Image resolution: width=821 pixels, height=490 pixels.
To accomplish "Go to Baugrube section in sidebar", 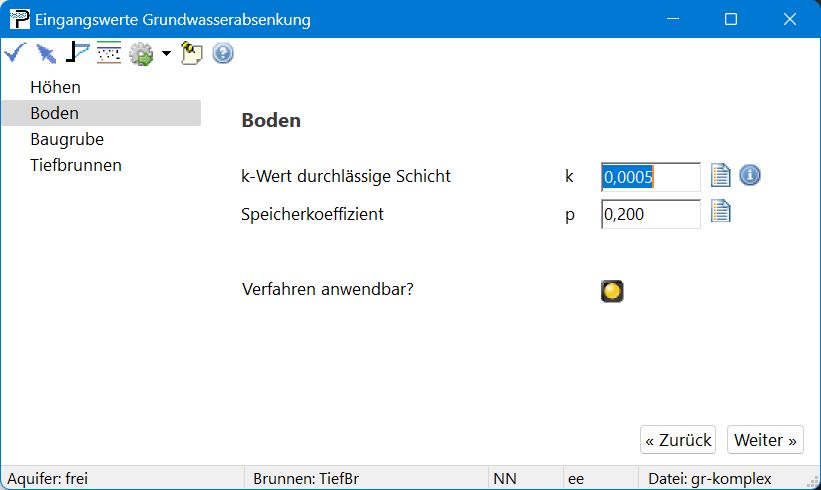I will (x=66, y=140).
